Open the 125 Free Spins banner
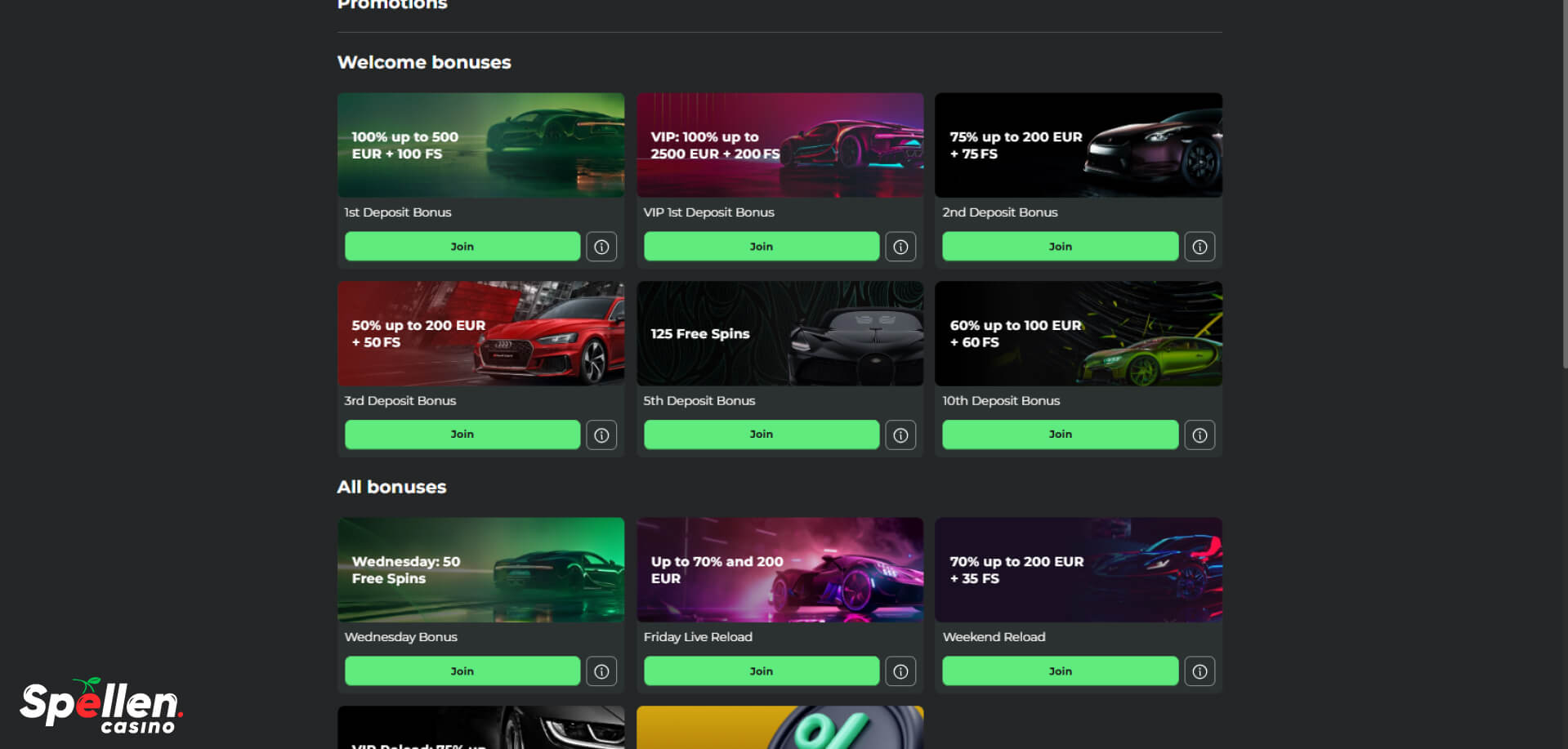This screenshot has width=1568, height=749. pos(779,333)
